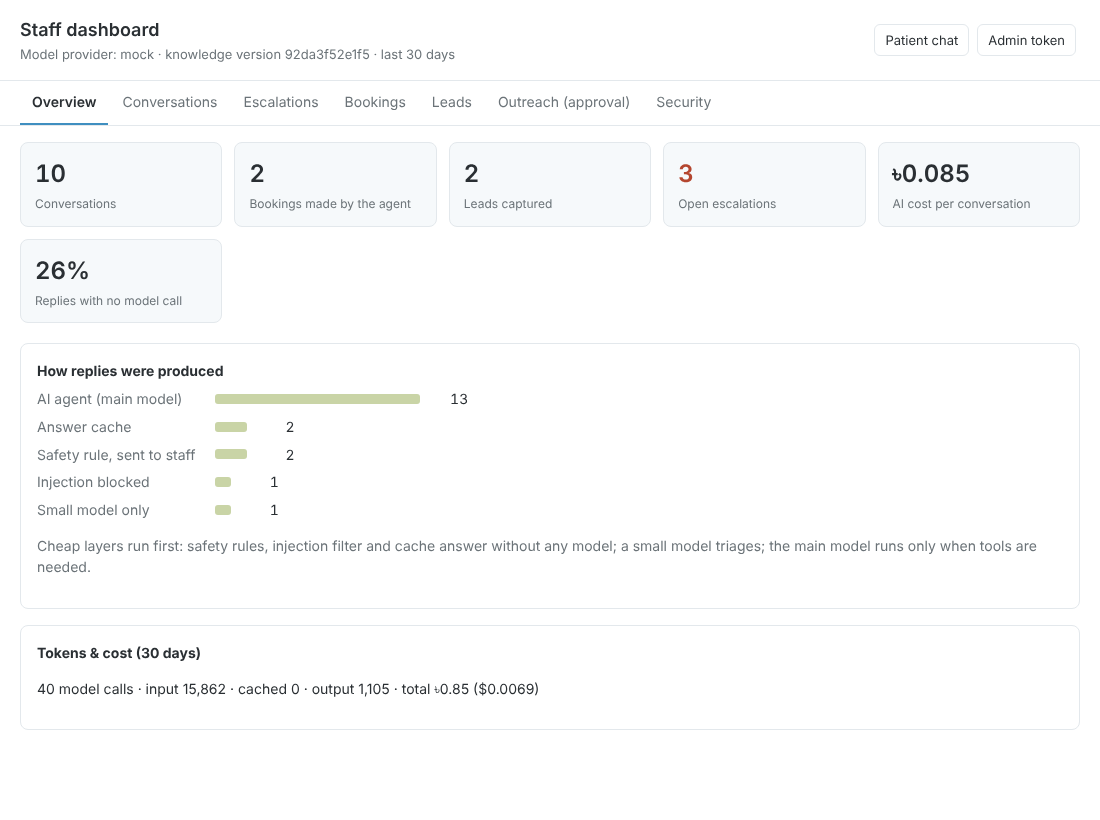Click the value 1 beside Small model only
This screenshot has width=1100, height=820.
pyautogui.click(x=274, y=511)
